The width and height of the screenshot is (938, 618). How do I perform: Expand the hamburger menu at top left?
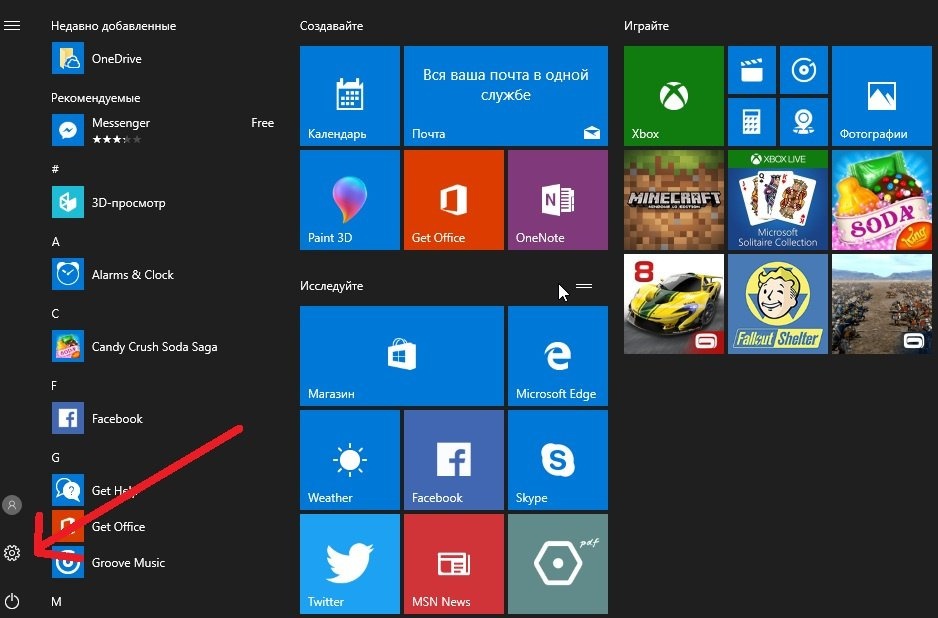pos(12,26)
